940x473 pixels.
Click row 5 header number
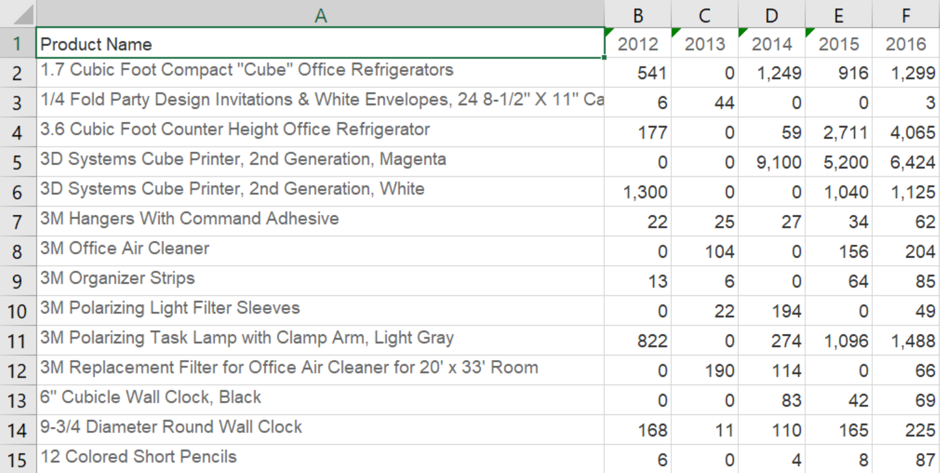click(17, 162)
